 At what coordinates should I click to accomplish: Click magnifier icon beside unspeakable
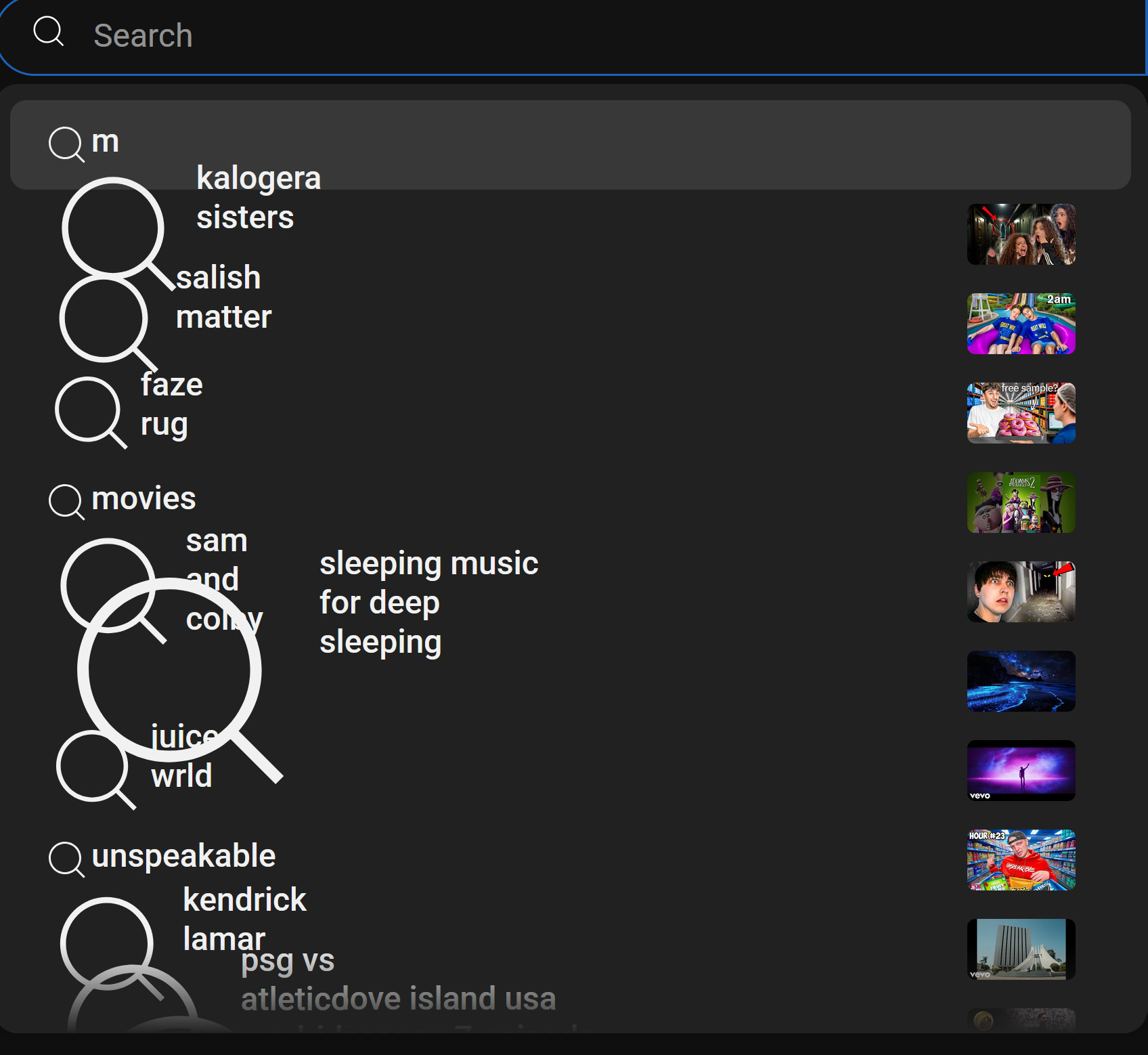coord(66,859)
